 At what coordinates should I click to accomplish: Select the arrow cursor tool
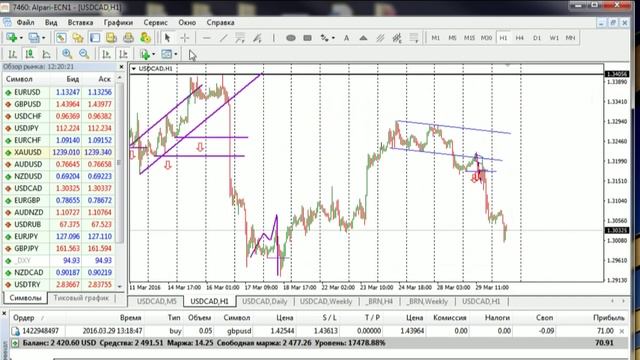click(x=167, y=38)
